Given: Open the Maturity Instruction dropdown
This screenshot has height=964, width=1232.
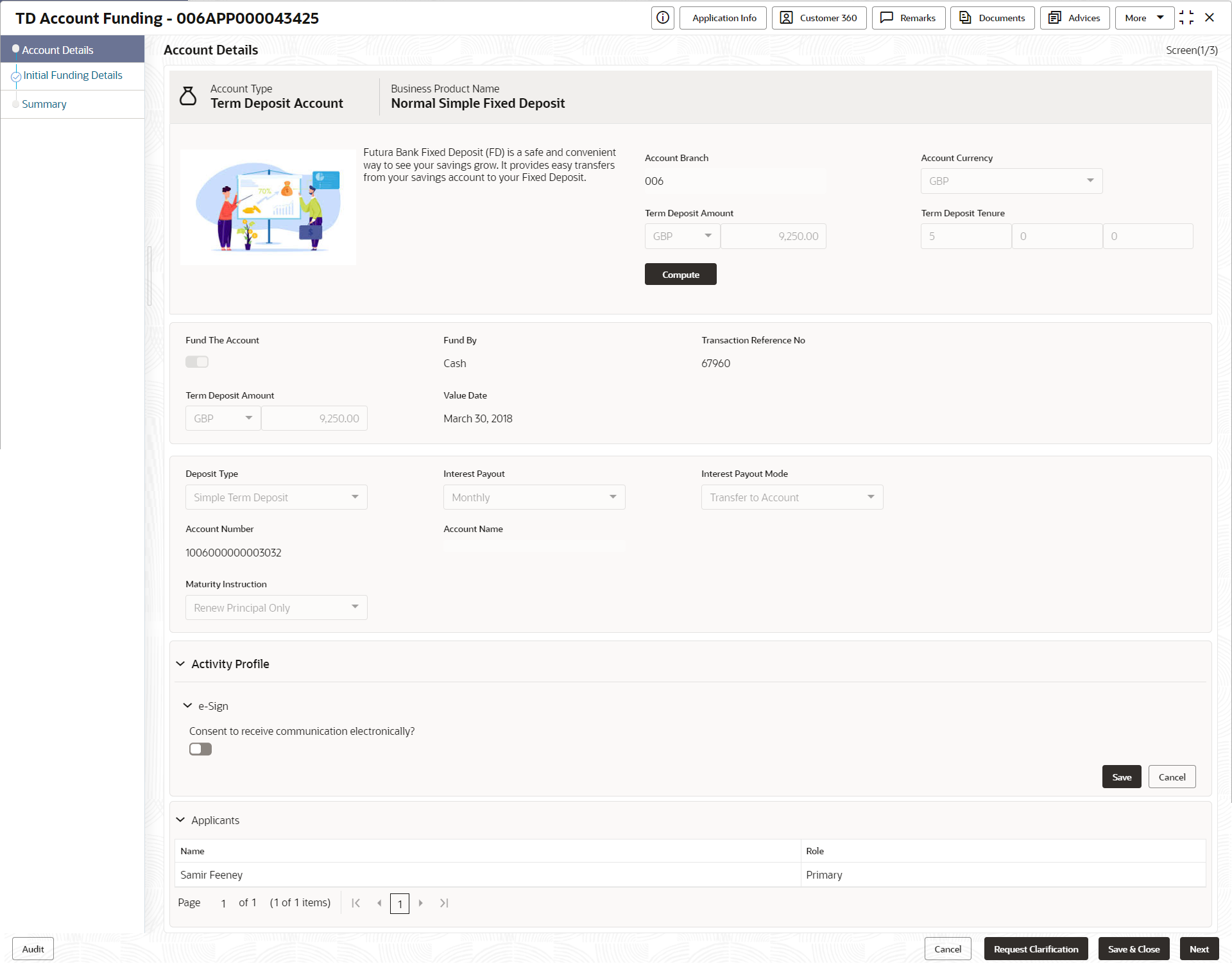Looking at the screenshot, I should [276, 608].
